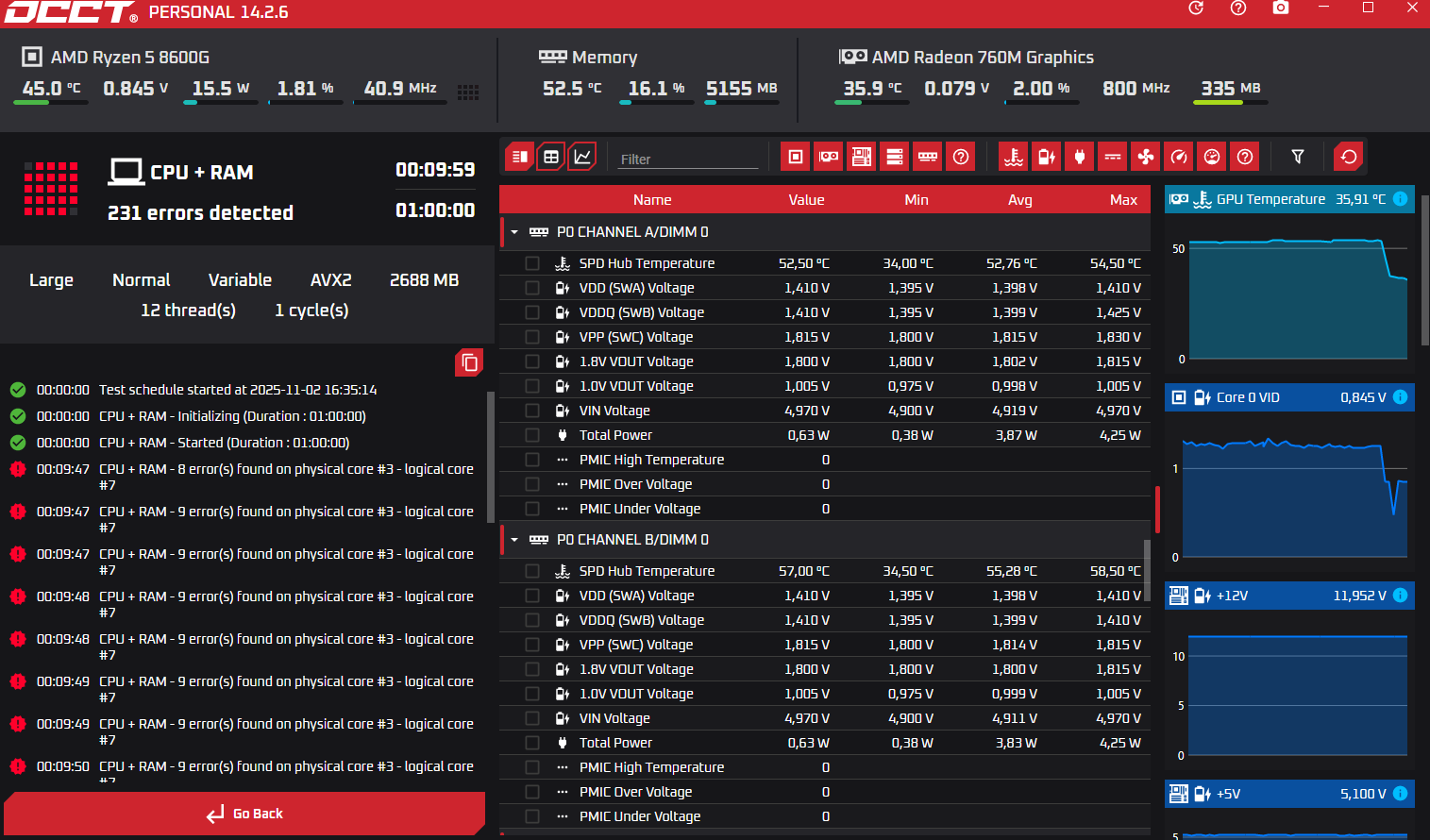Sort table by the Name column header

(x=652, y=200)
